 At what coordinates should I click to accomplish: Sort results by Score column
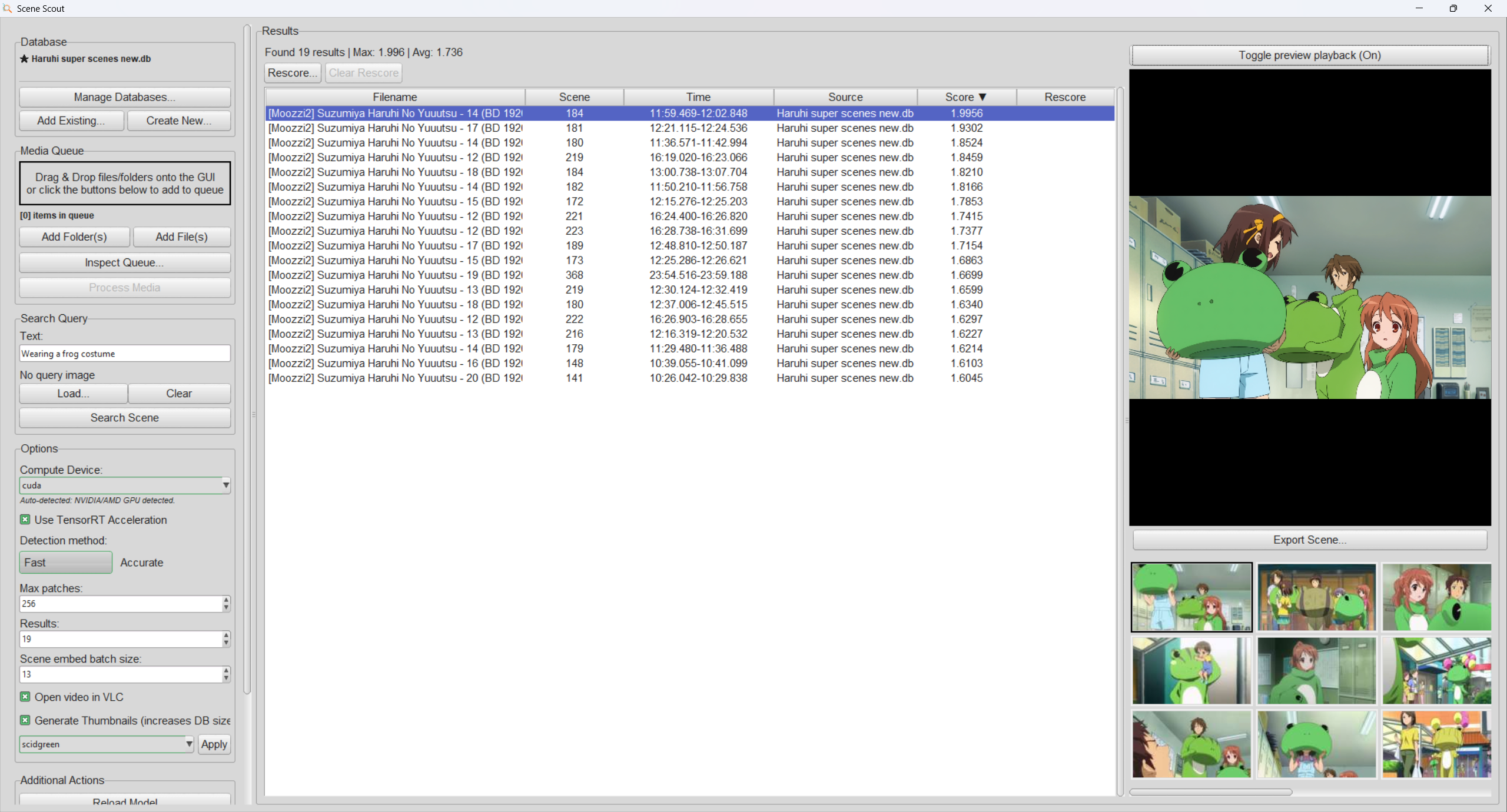(x=967, y=97)
